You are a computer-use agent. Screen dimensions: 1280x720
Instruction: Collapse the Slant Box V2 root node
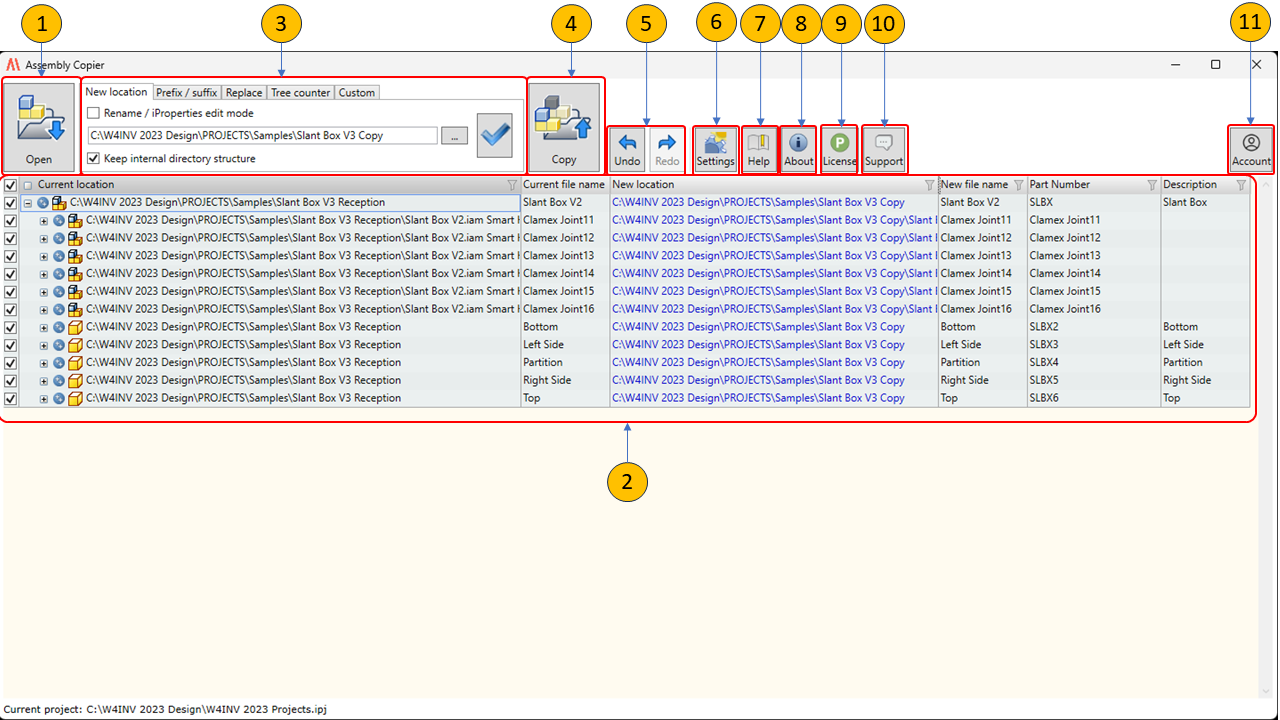28,203
